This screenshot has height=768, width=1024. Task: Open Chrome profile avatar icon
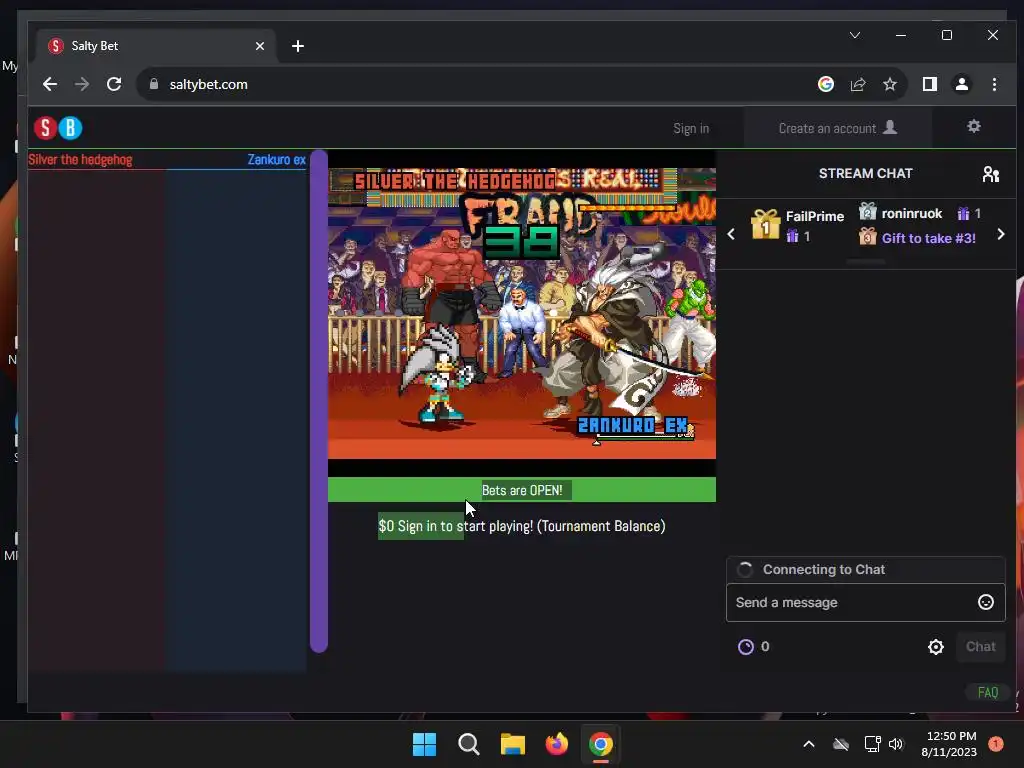point(961,84)
